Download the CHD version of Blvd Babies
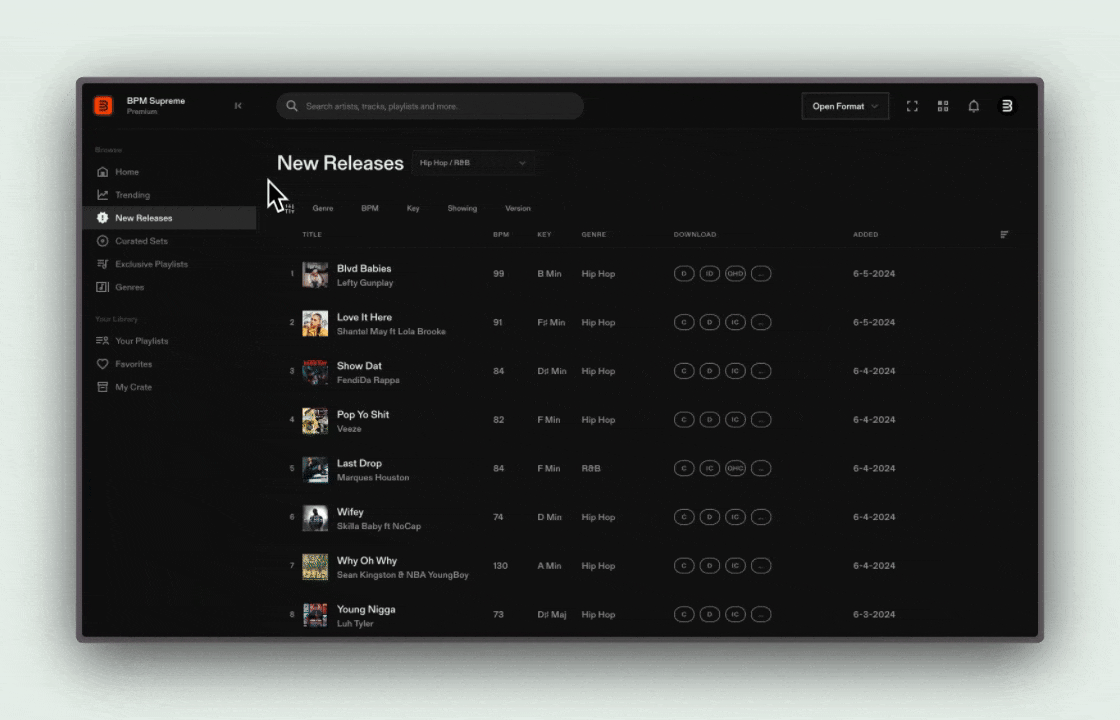Image resolution: width=1120 pixels, height=720 pixels. point(735,274)
